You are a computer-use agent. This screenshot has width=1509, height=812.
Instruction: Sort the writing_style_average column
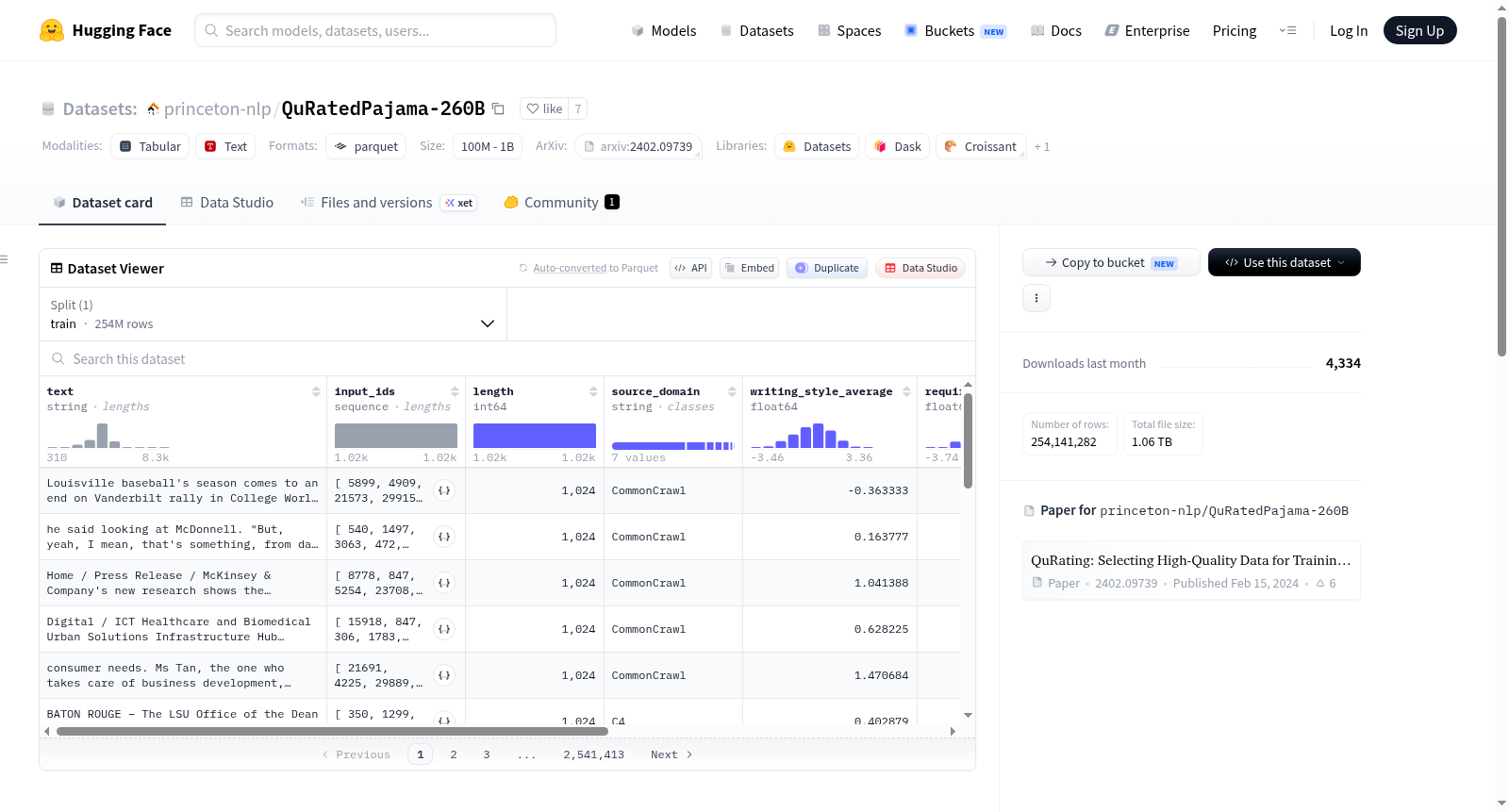(906, 391)
